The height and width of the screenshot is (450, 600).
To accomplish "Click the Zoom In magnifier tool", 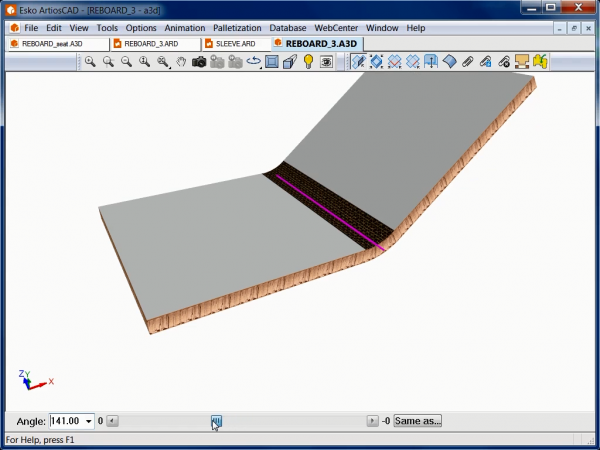I will (x=90, y=62).
